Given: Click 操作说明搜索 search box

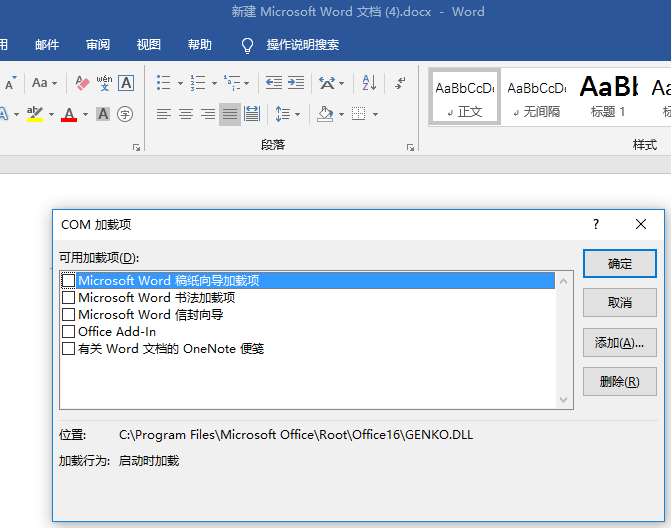Looking at the screenshot, I should click(x=303, y=44).
